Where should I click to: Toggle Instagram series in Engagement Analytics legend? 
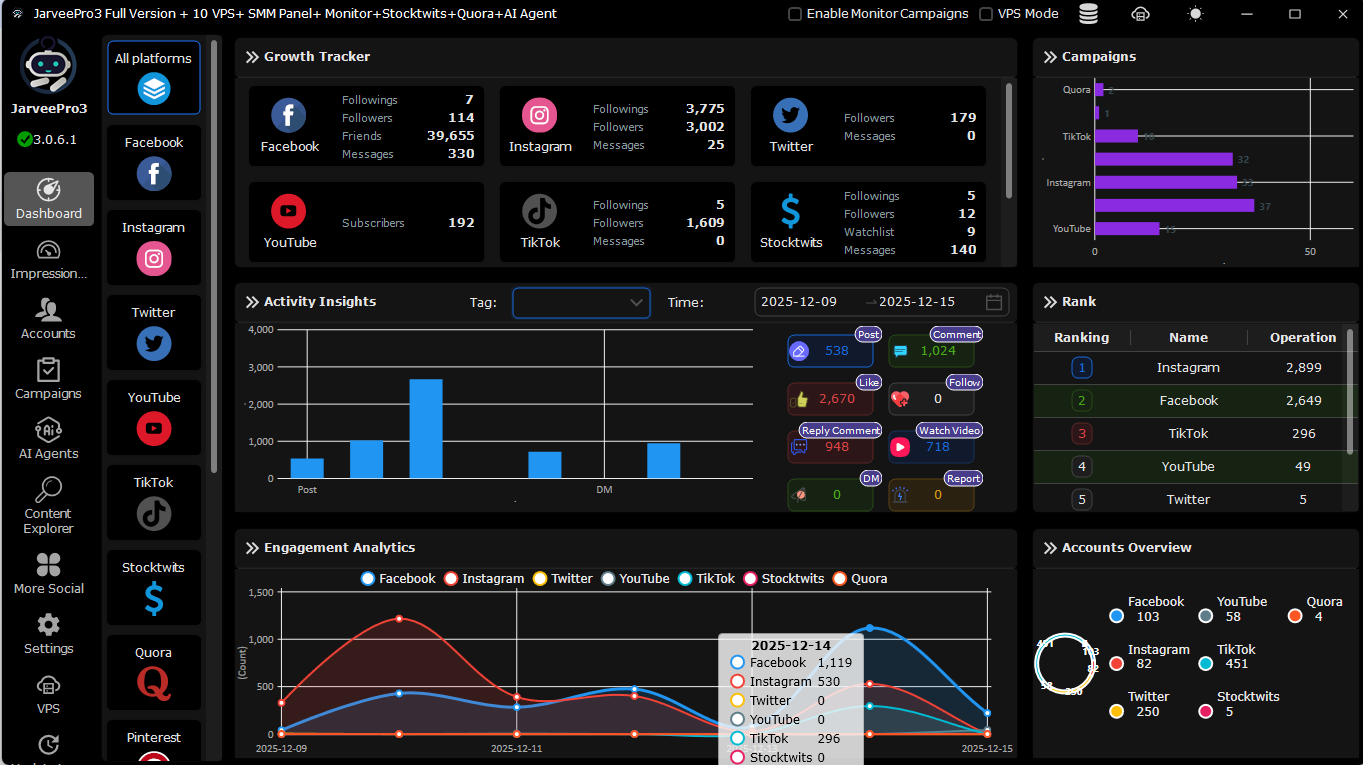484,579
